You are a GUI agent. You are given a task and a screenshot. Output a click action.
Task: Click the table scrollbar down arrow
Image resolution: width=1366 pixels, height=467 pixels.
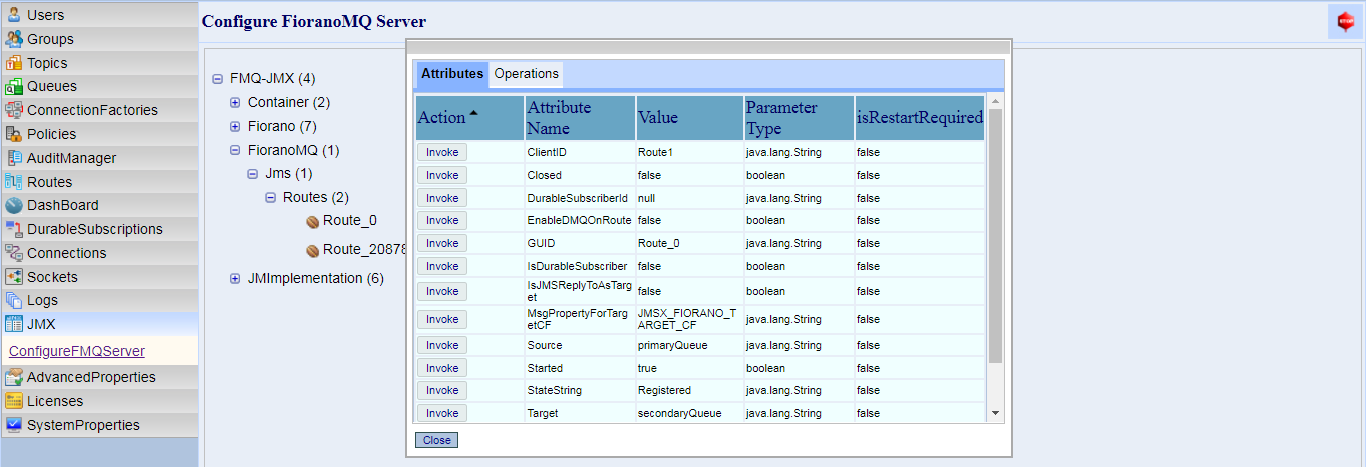pos(995,413)
